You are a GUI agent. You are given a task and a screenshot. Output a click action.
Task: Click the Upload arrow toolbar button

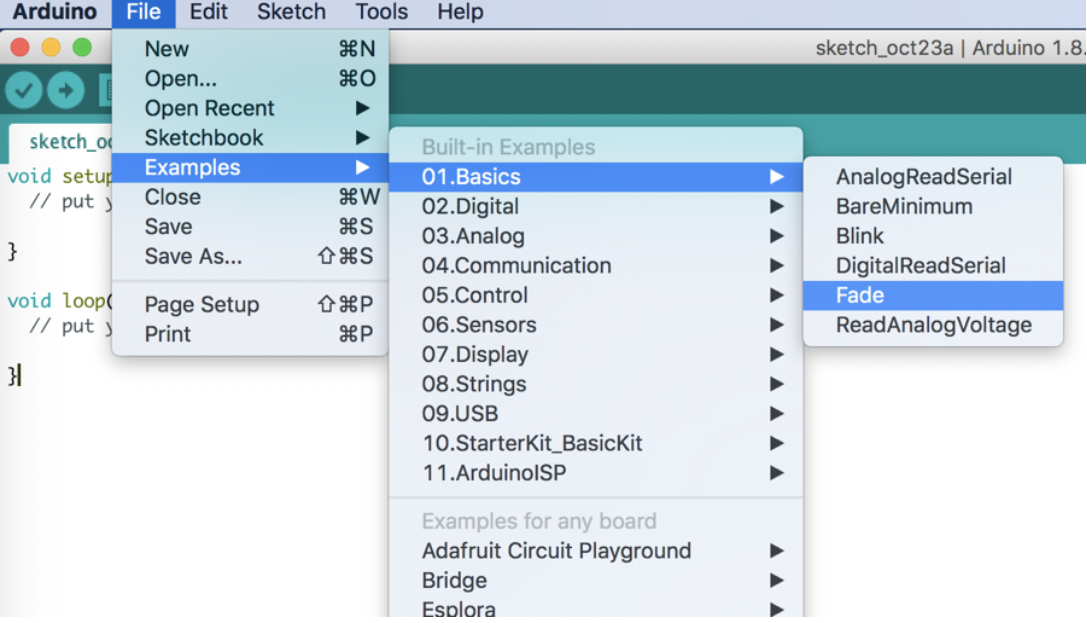pyautogui.click(x=67, y=90)
